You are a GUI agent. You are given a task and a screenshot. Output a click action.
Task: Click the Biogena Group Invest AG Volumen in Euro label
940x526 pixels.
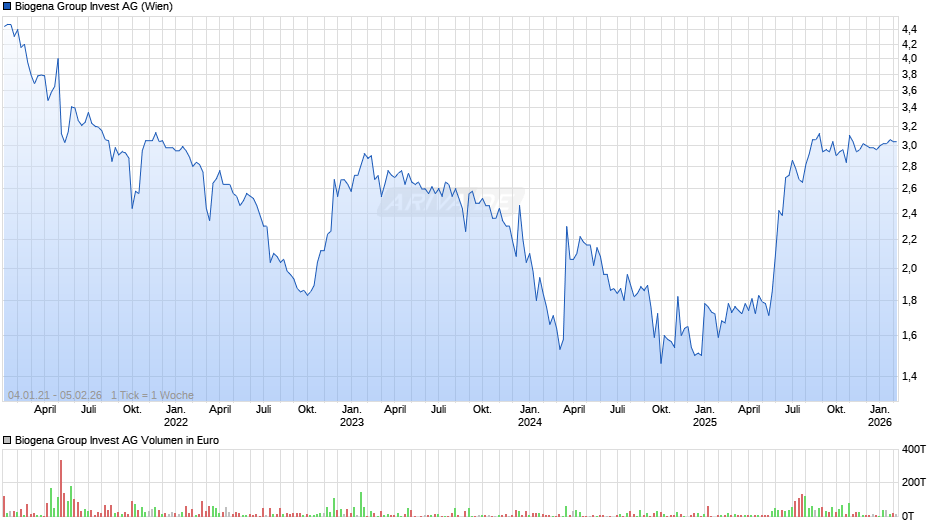pos(117,440)
